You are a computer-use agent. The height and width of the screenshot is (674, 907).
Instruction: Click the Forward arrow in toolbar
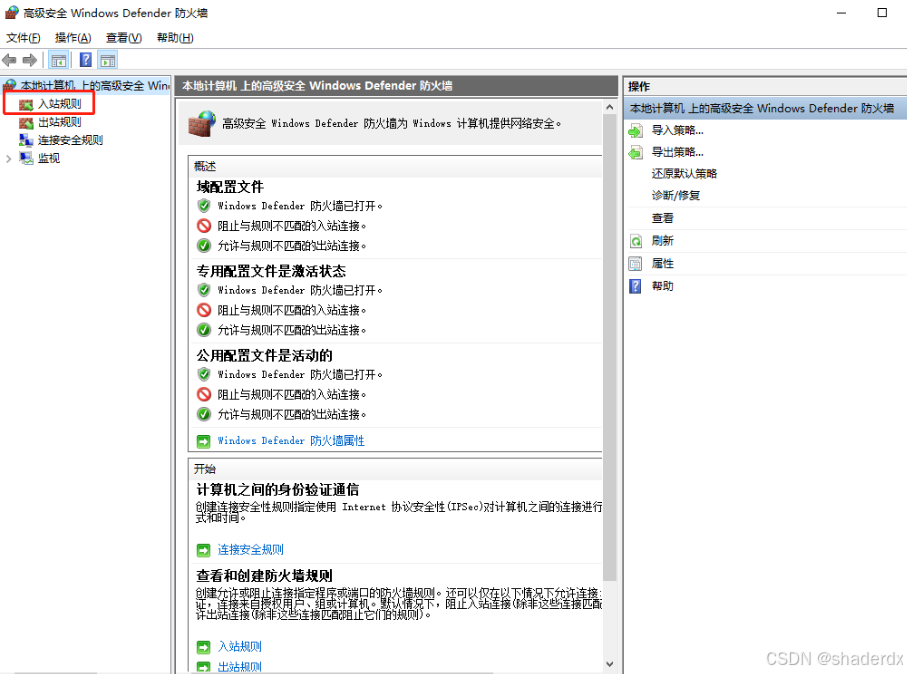(x=30, y=60)
